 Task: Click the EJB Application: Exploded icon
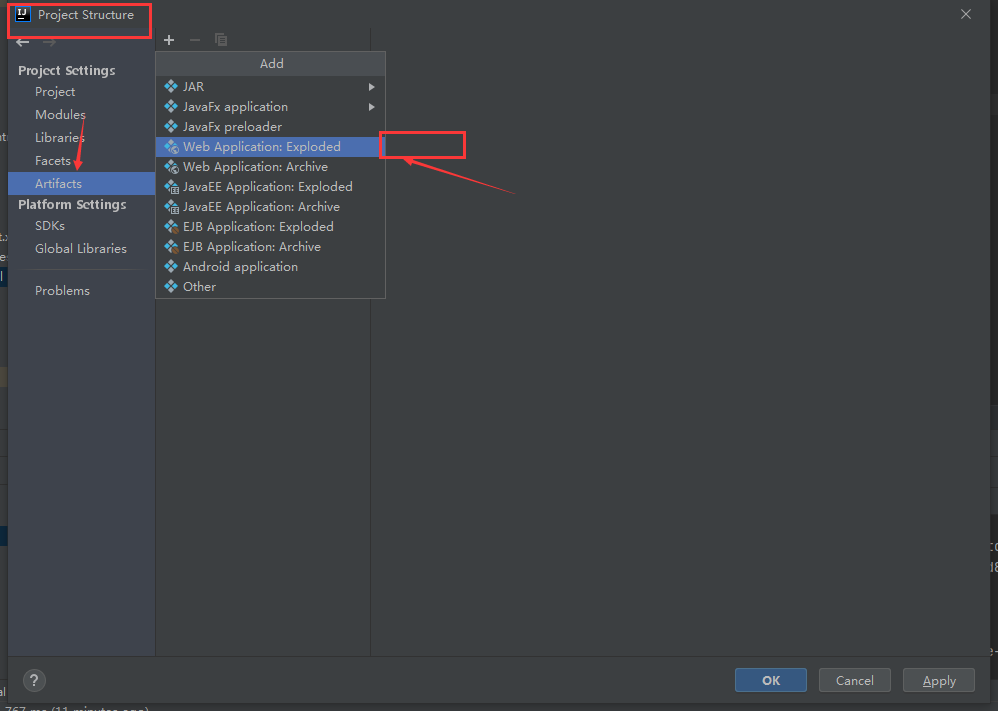(x=171, y=227)
